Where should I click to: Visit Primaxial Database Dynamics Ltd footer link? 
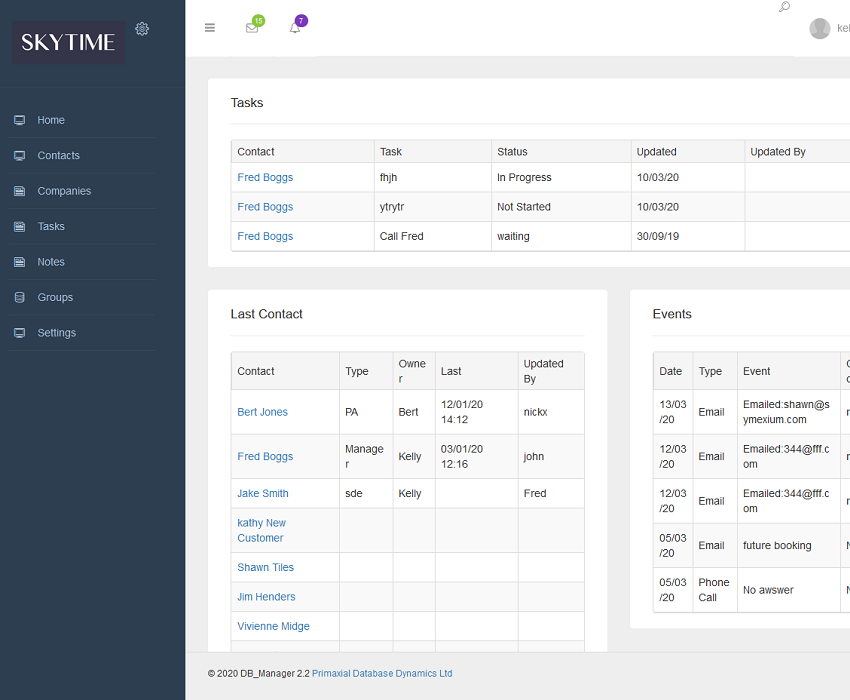point(382,673)
